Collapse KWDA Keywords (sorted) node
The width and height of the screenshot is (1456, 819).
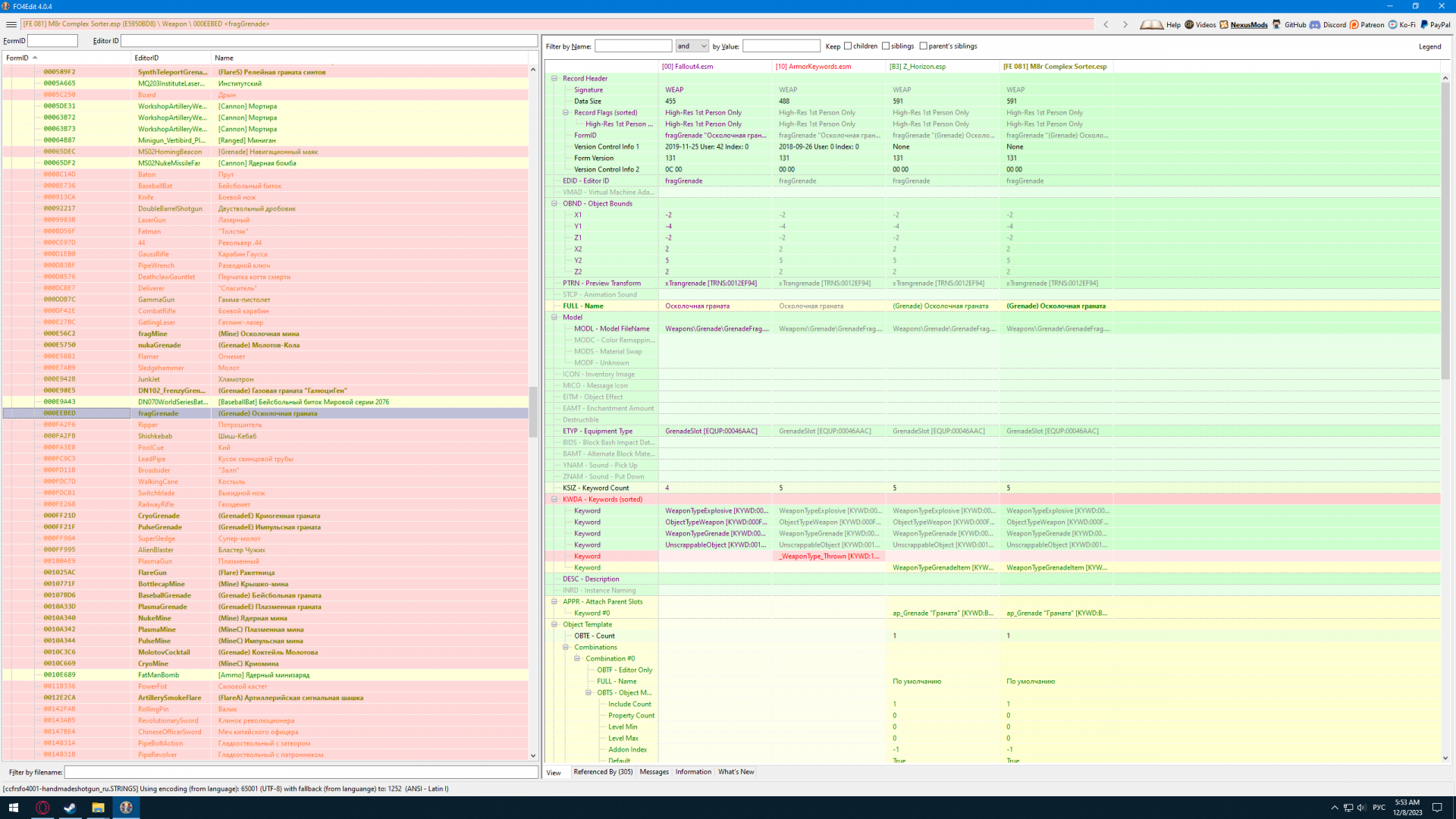pos(554,499)
